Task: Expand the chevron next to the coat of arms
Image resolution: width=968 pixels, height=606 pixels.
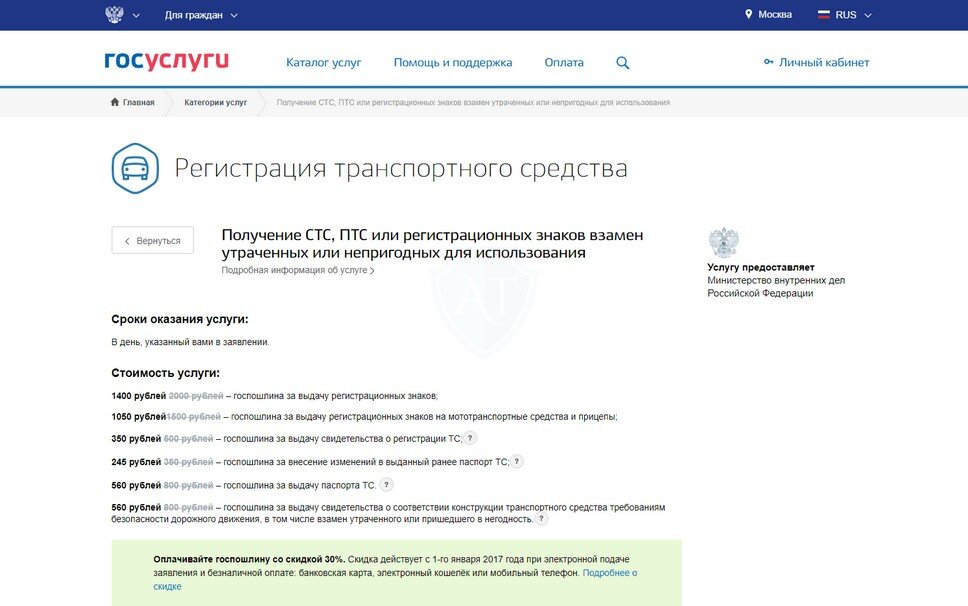Action: point(136,15)
